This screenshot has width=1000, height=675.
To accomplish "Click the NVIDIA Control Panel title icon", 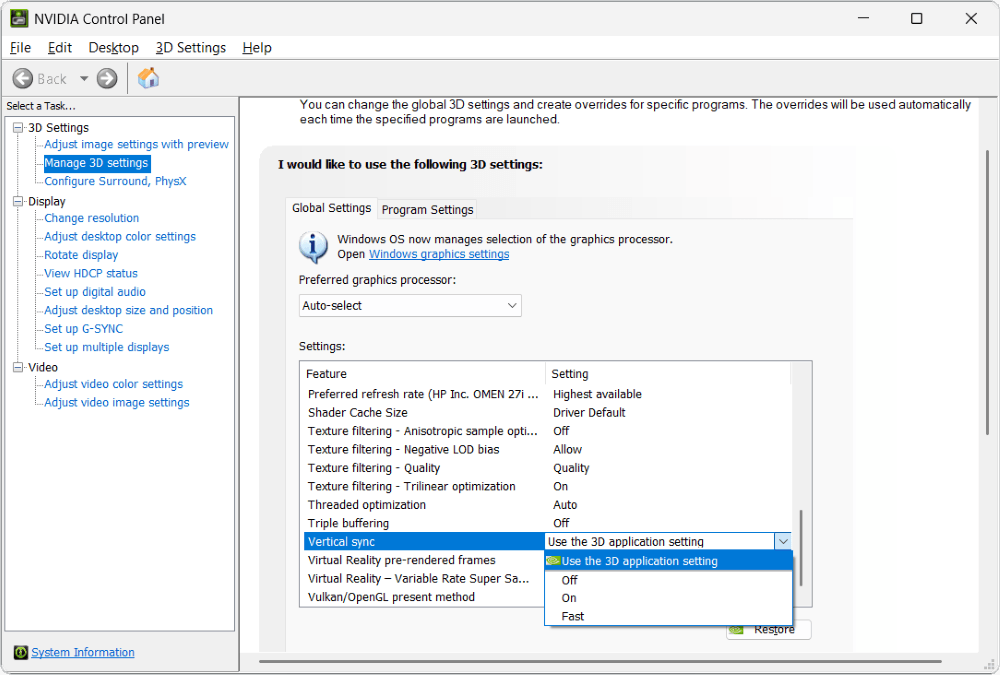I will coord(19,19).
